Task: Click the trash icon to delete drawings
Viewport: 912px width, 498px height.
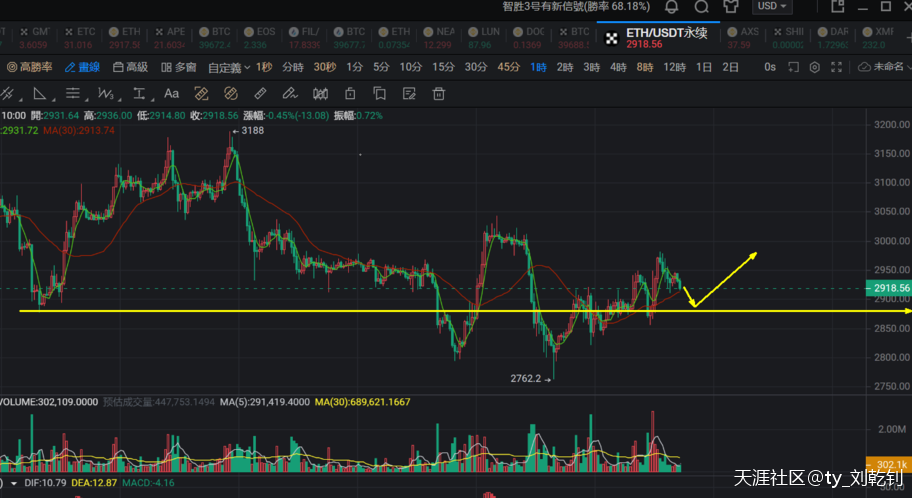Action: pos(438,94)
